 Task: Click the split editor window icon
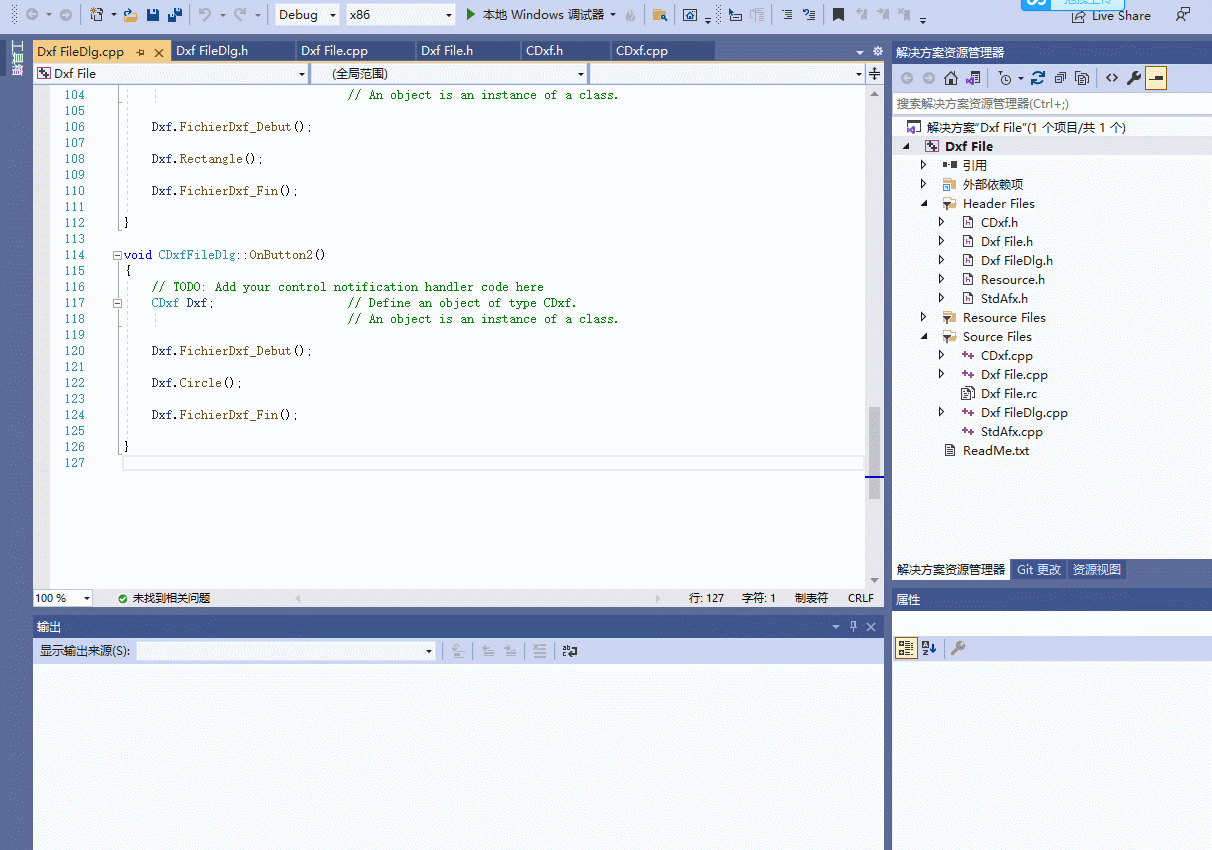875,74
